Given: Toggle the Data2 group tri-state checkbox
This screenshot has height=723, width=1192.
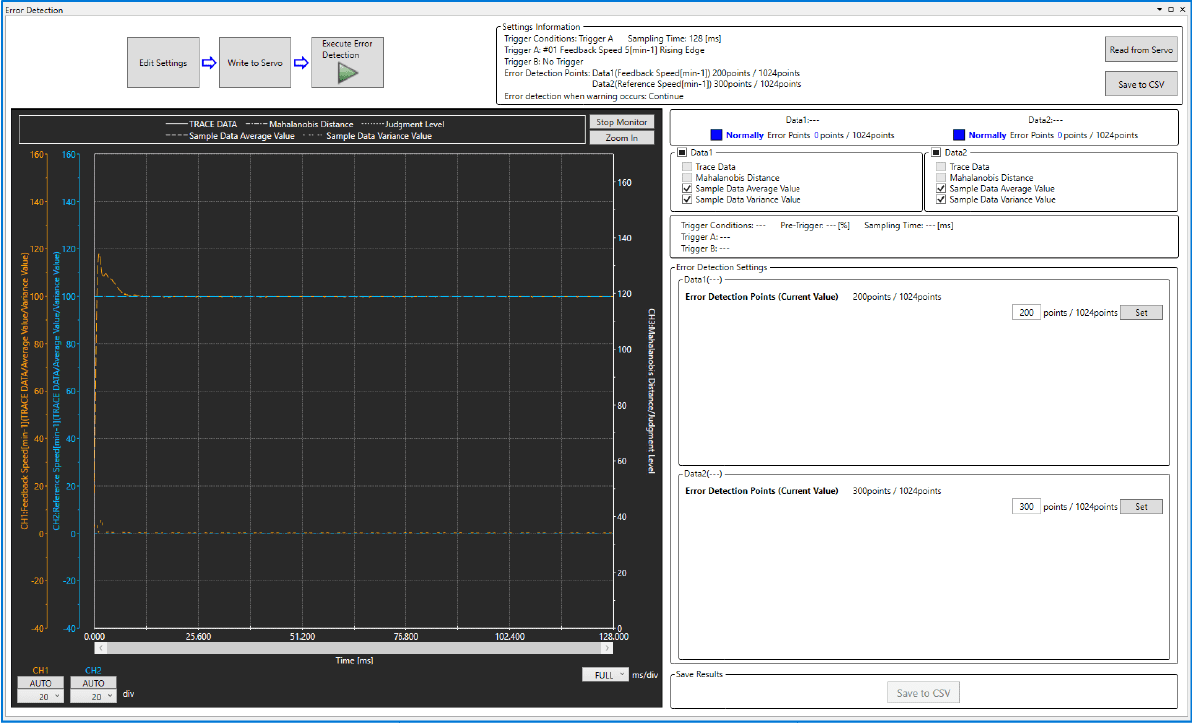Looking at the screenshot, I should (x=936, y=153).
